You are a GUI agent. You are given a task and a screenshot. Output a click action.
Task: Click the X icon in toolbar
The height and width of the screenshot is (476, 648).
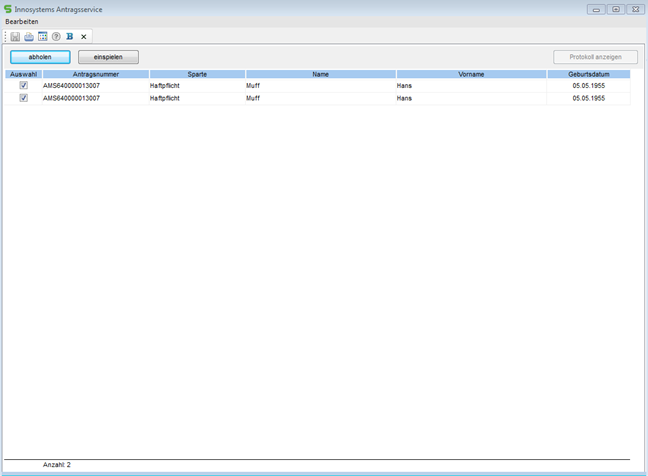84,37
